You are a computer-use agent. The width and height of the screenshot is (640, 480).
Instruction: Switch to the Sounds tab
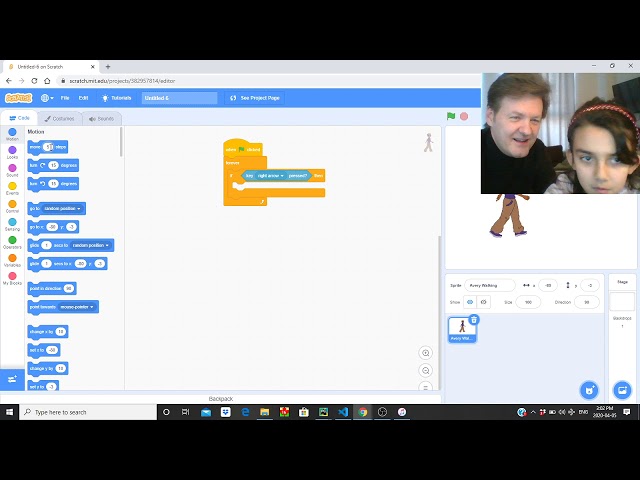pos(102,119)
